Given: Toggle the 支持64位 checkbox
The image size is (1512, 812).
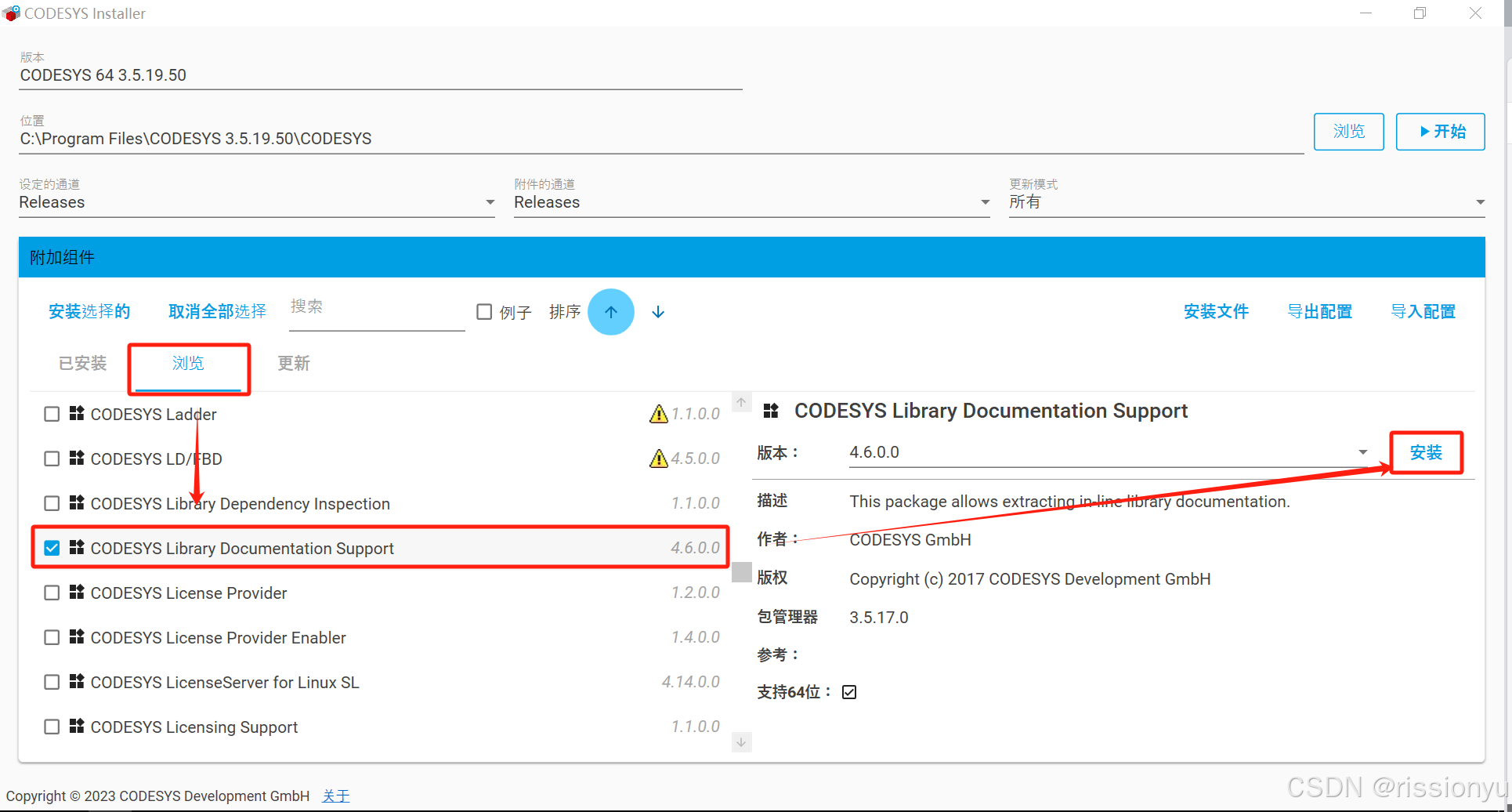Looking at the screenshot, I should [x=849, y=691].
